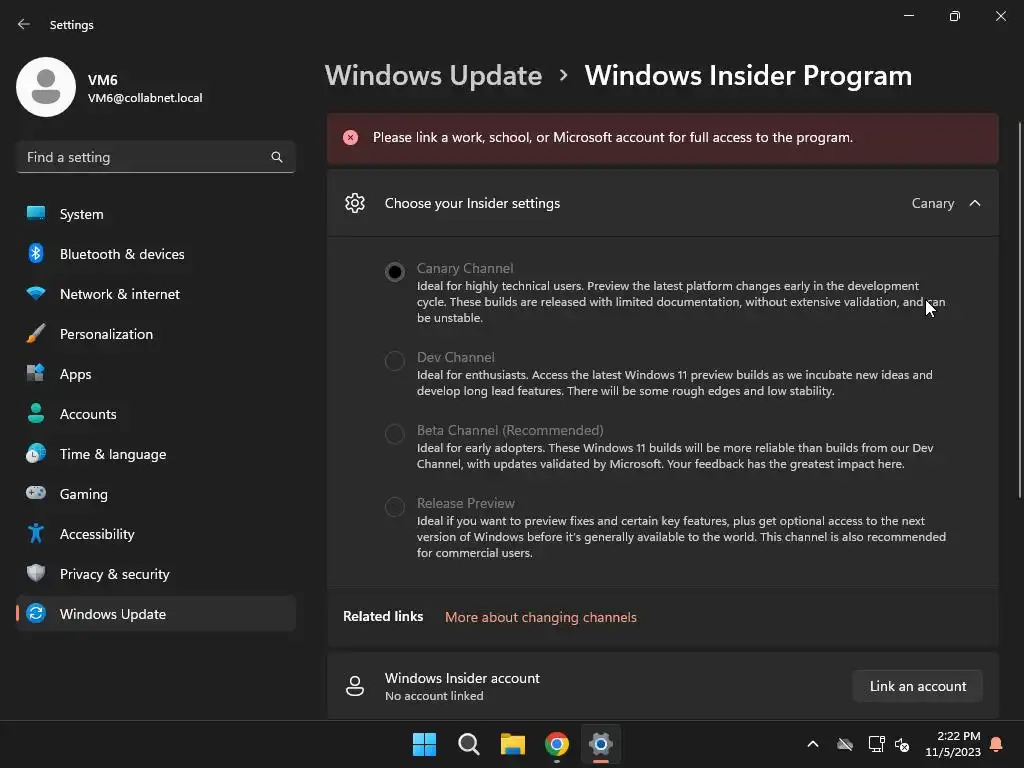The height and width of the screenshot is (768, 1024).
Task: Click the Canary label in the settings header
Action: 933,203
